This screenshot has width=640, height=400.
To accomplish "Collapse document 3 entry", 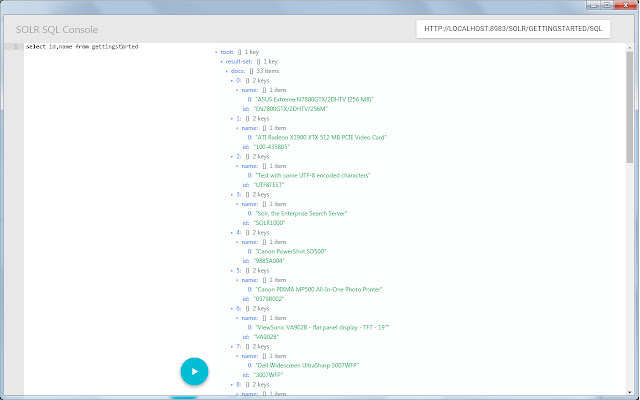I will click(x=231, y=195).
